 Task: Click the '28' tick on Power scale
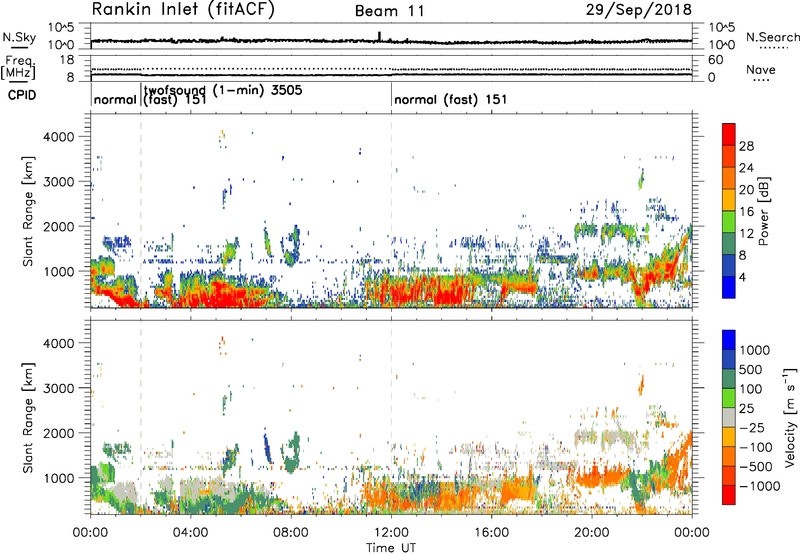click(746, 146)
